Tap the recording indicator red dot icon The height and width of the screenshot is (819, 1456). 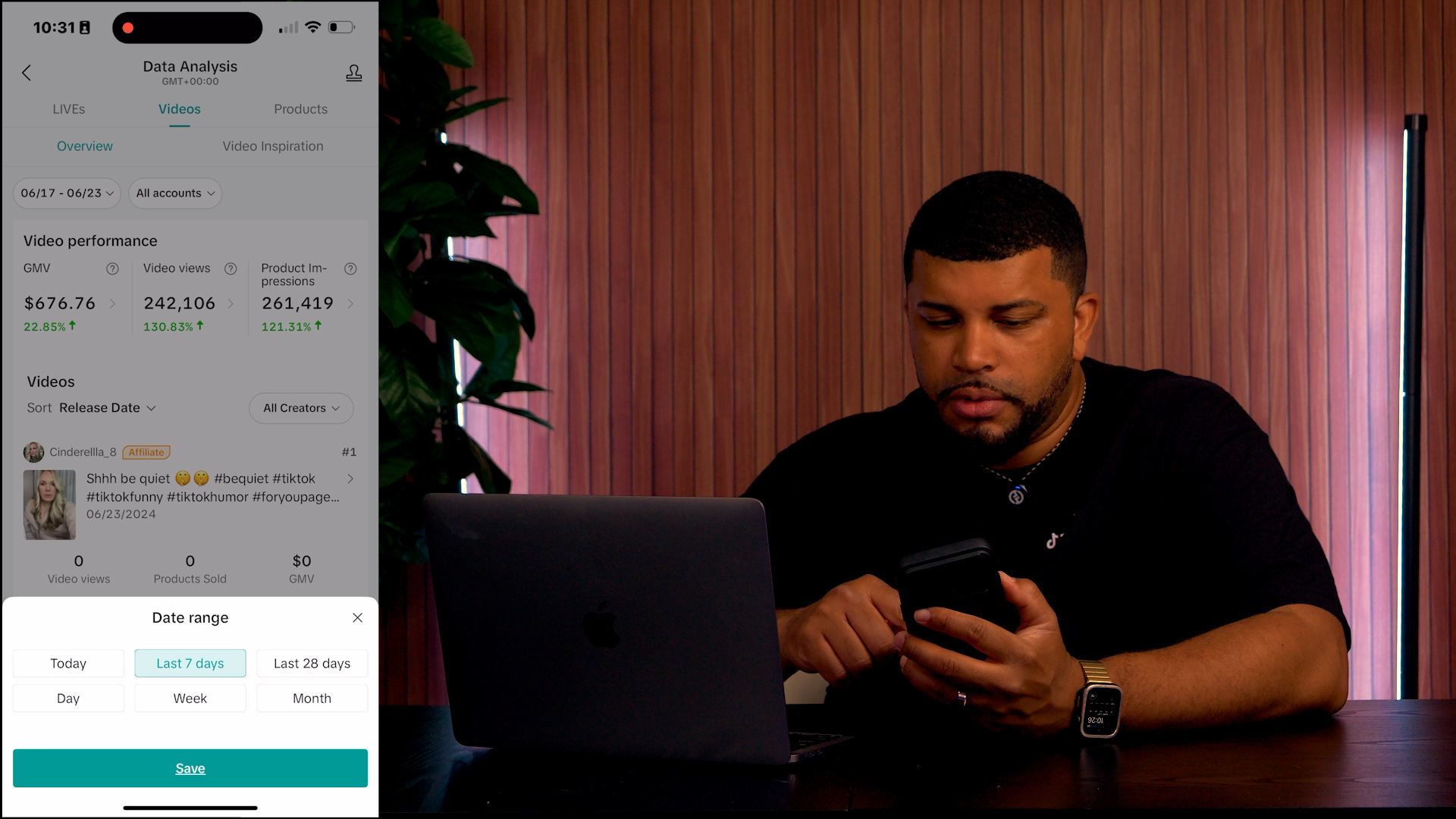(x=128, y=27)
